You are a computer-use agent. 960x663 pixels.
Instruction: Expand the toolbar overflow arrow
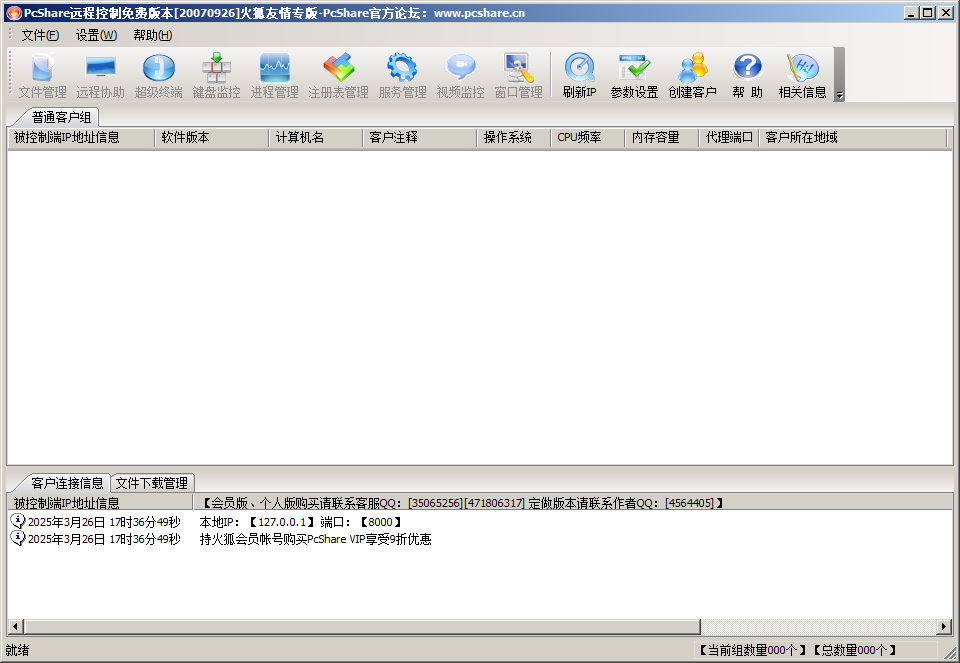pyautogui.click(x=839, y=96)
